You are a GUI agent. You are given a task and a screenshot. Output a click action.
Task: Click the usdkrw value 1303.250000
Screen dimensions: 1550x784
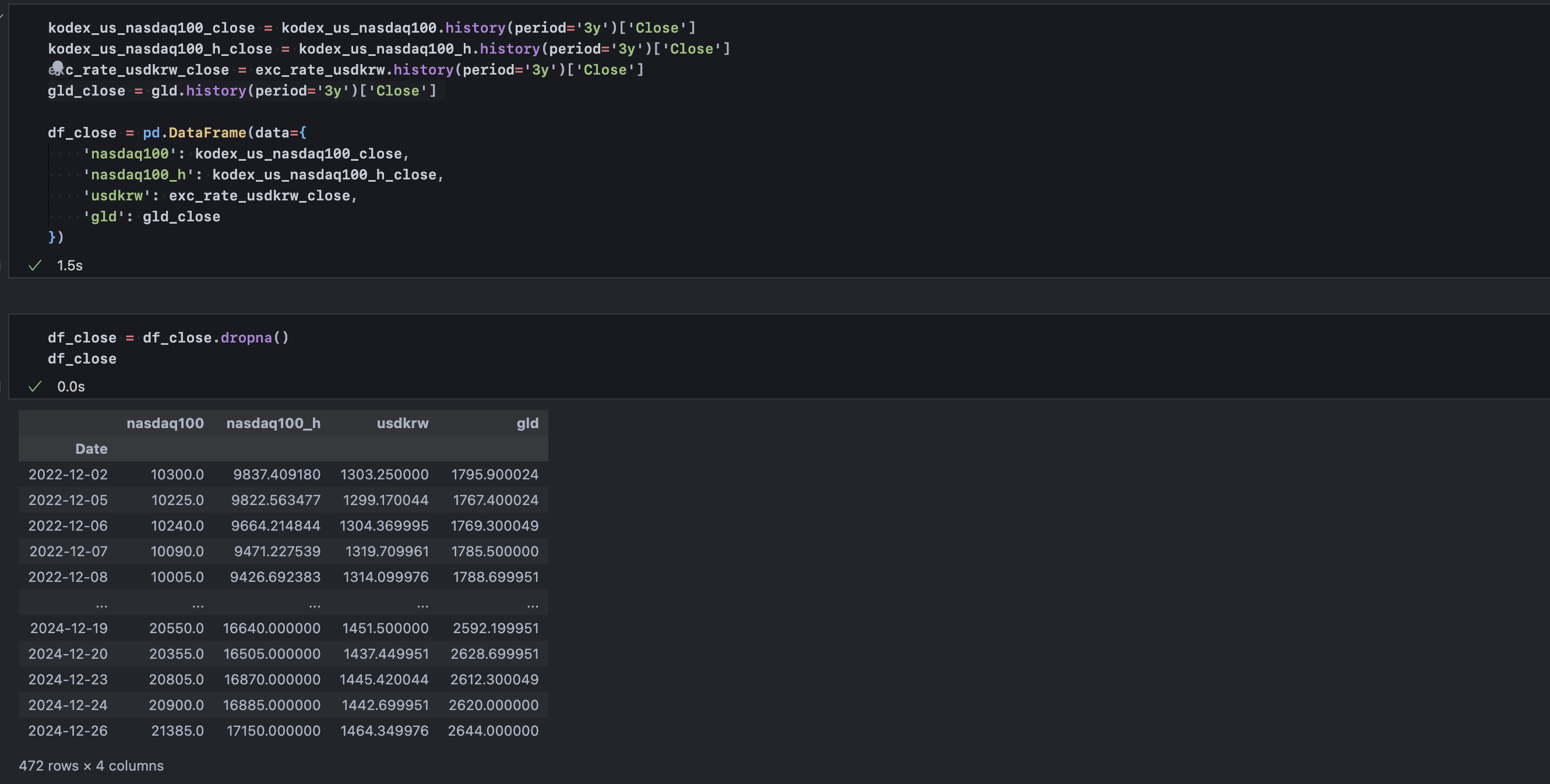click(385, 474)
